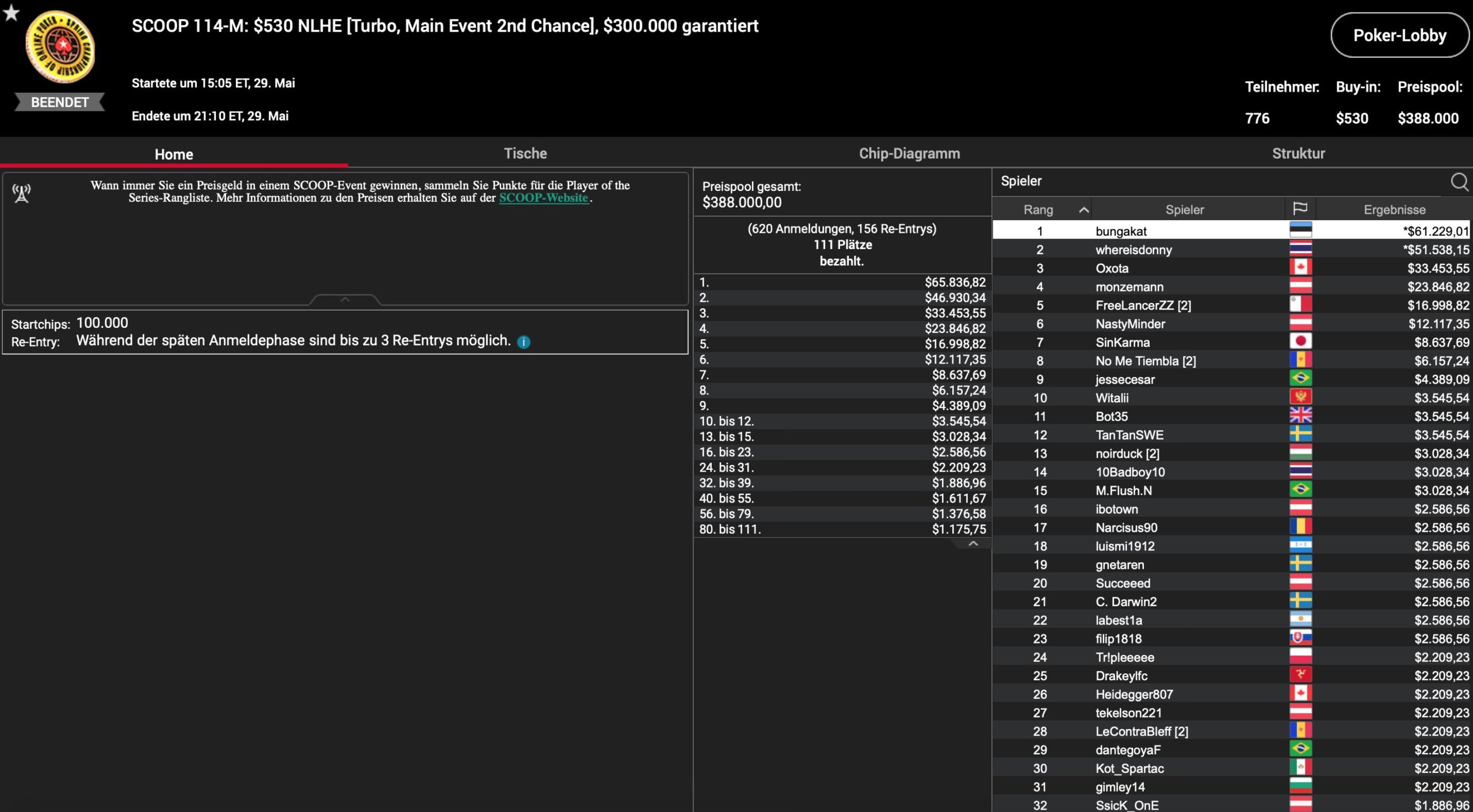Return to the Poker-Lobby

click(x=1399, y=36)
